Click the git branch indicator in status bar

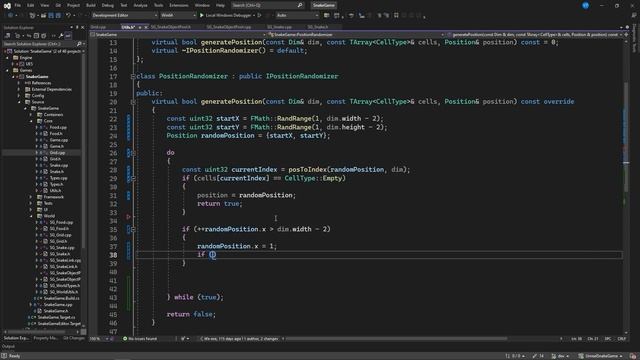(x=560, y=356)
